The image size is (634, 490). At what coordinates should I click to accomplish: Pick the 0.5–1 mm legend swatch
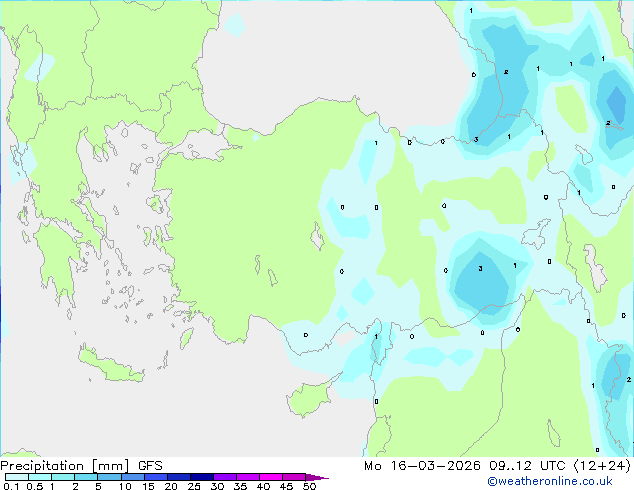[40, 477]
